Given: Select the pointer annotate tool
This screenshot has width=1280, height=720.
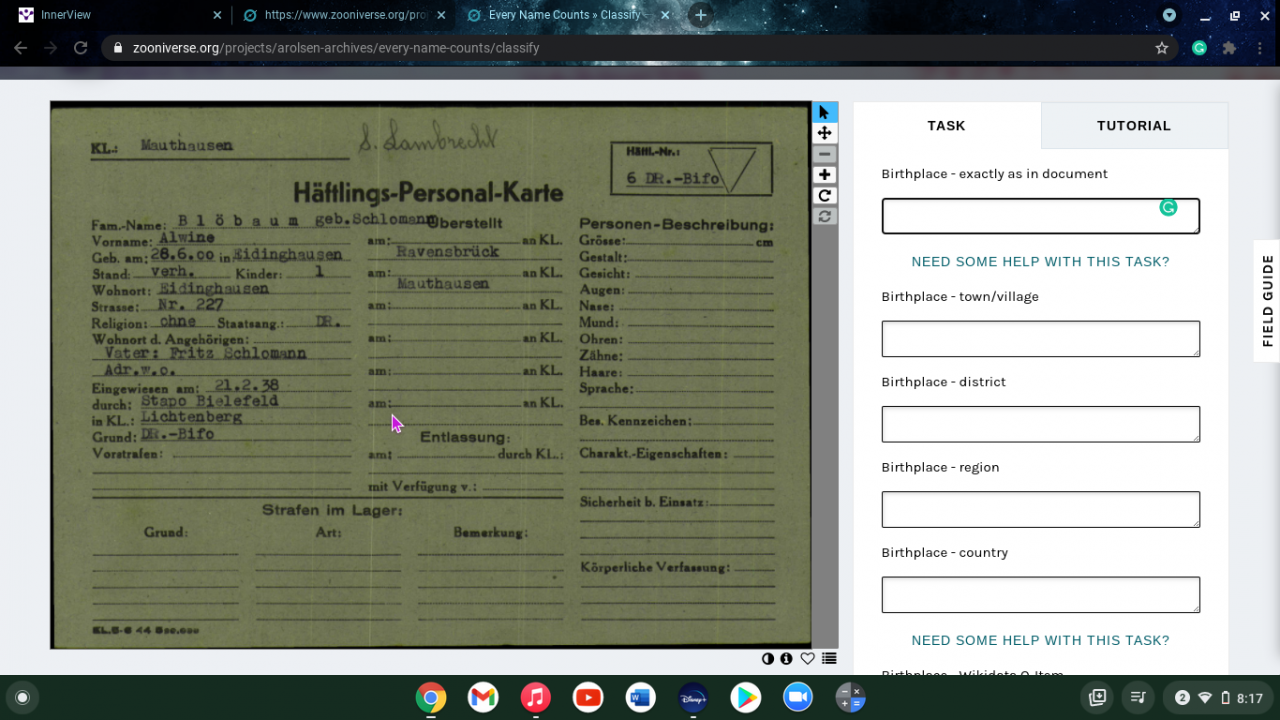Looking at the screenshot, I should (824, 112).
